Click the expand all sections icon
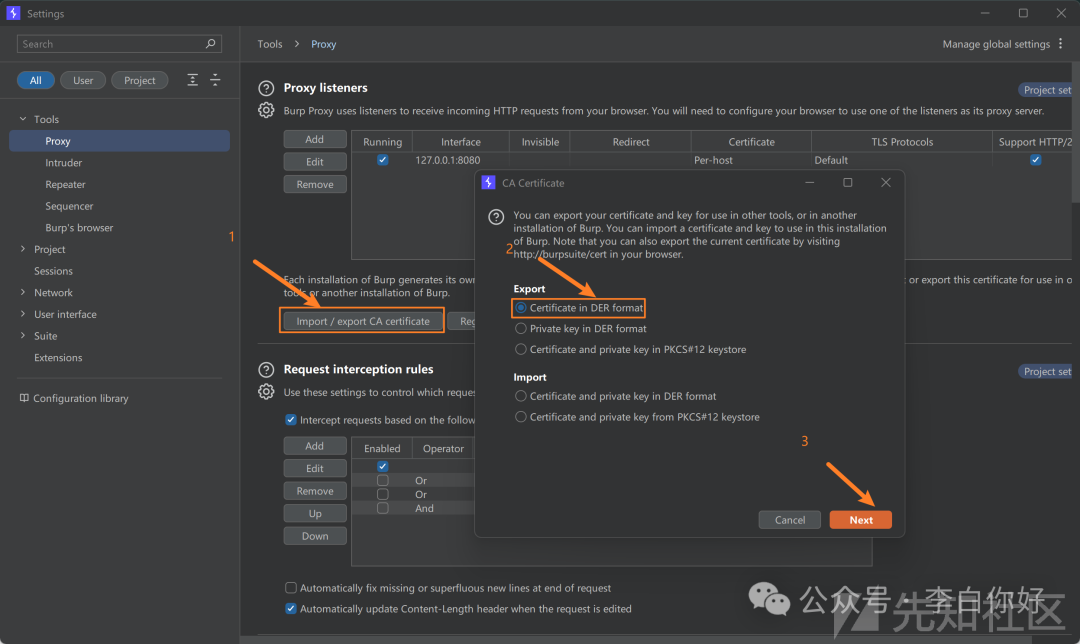 (x=193, y=80)
